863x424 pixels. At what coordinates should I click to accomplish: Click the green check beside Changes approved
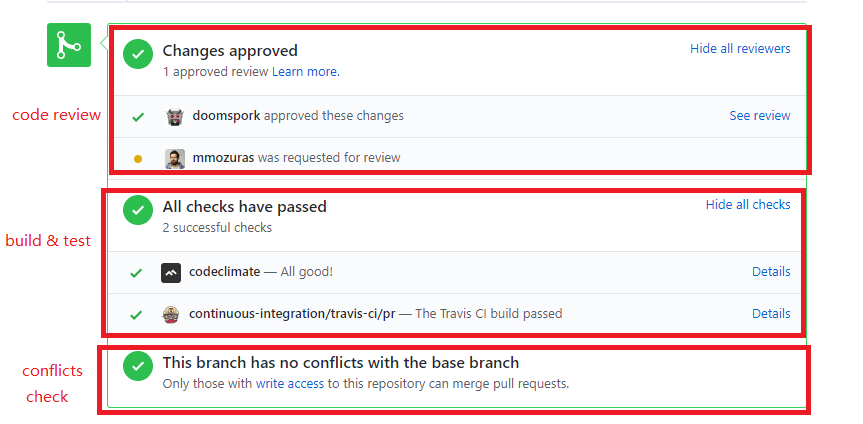coord(138,55)
